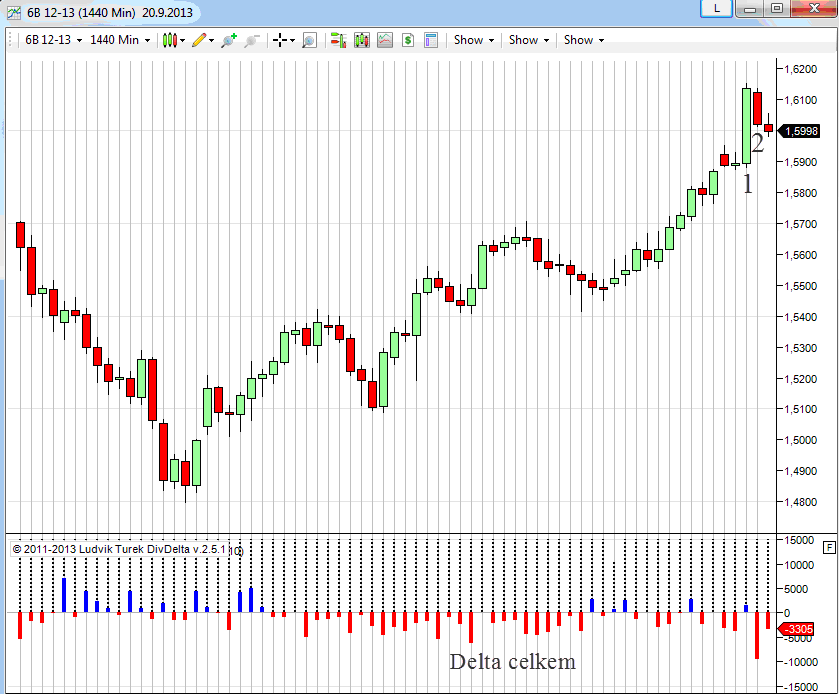Open the crosshair cursor type dropdown
Viewport: 839px width, 694px height.
point(284,40)
